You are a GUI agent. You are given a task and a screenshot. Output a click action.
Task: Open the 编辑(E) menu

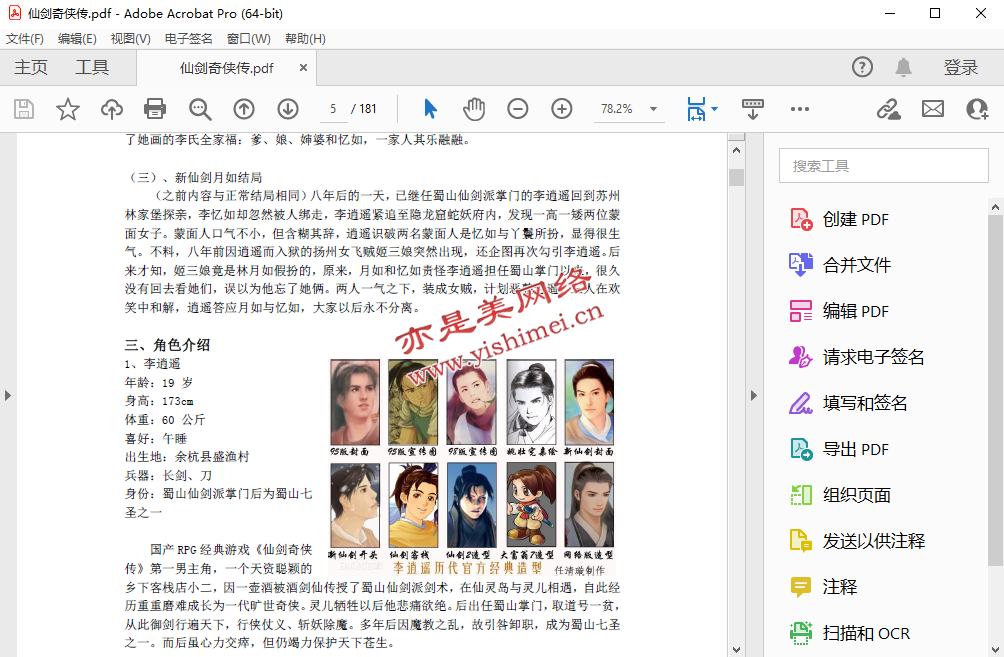[x=77, y=39]
